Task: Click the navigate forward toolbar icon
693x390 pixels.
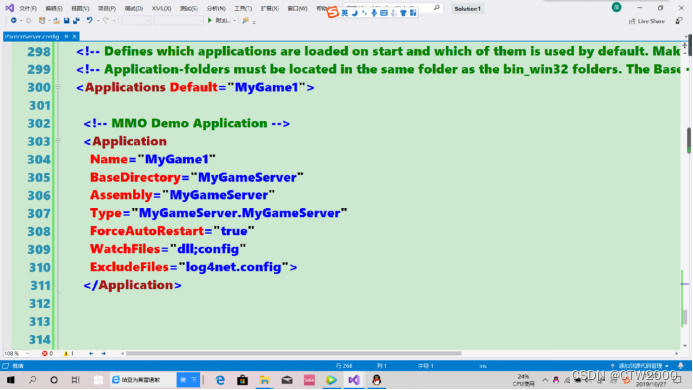Action: point(28,20)
